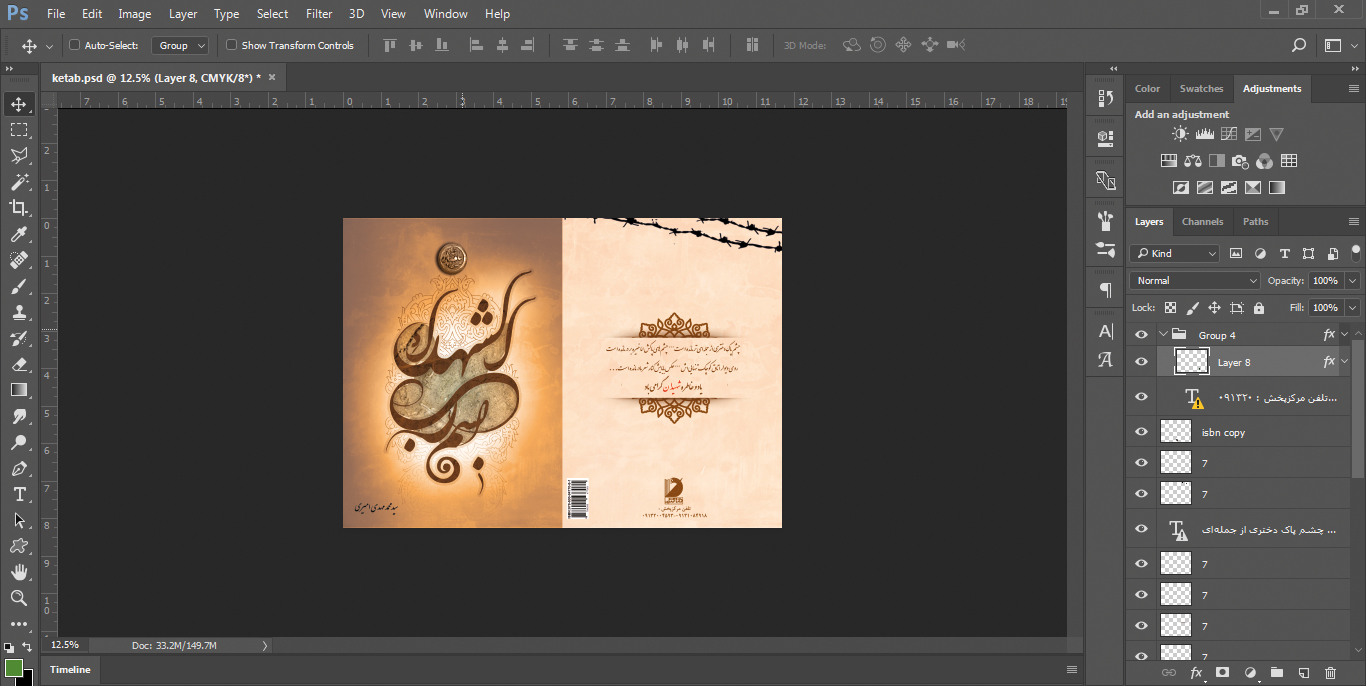Enable Show Transform Controls checkbox
This screenshot has width=1366, height=686.
pyautogui.click(x=232, y=45)
